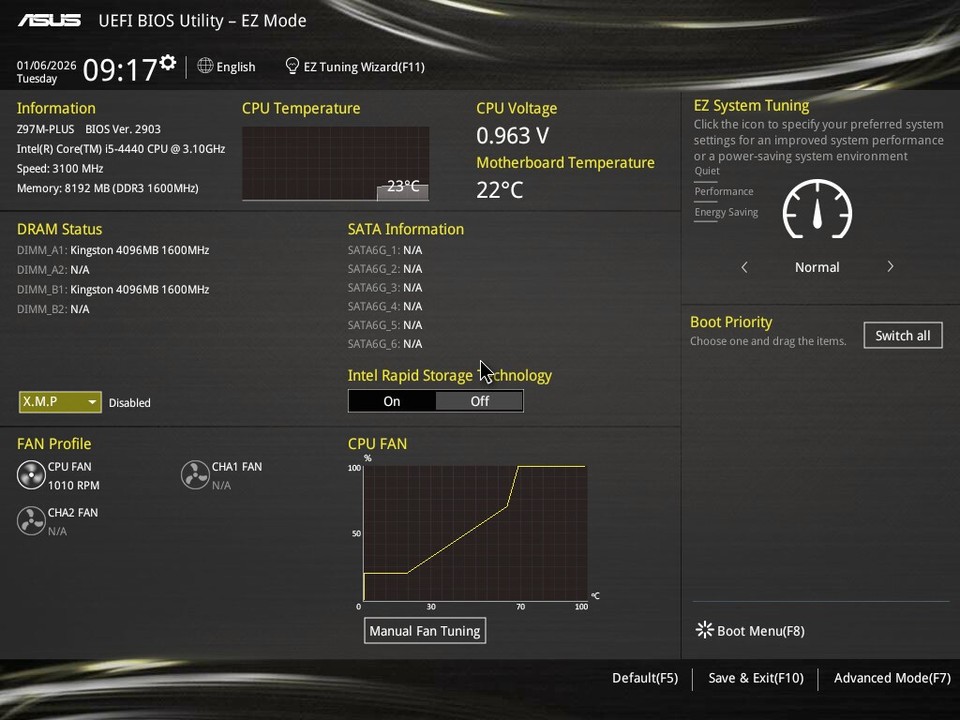Click the 0.963 V voltage value
This screenshot has height=720, width=960.
(x=512, y=135)
